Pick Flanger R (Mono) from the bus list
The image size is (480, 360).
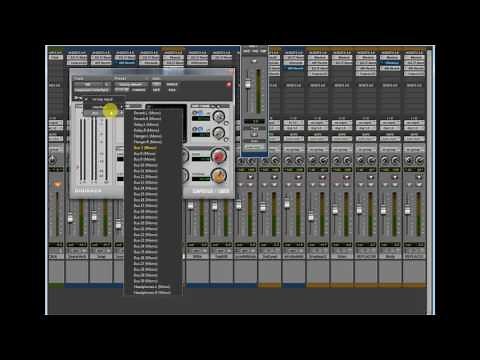point(147,142)
